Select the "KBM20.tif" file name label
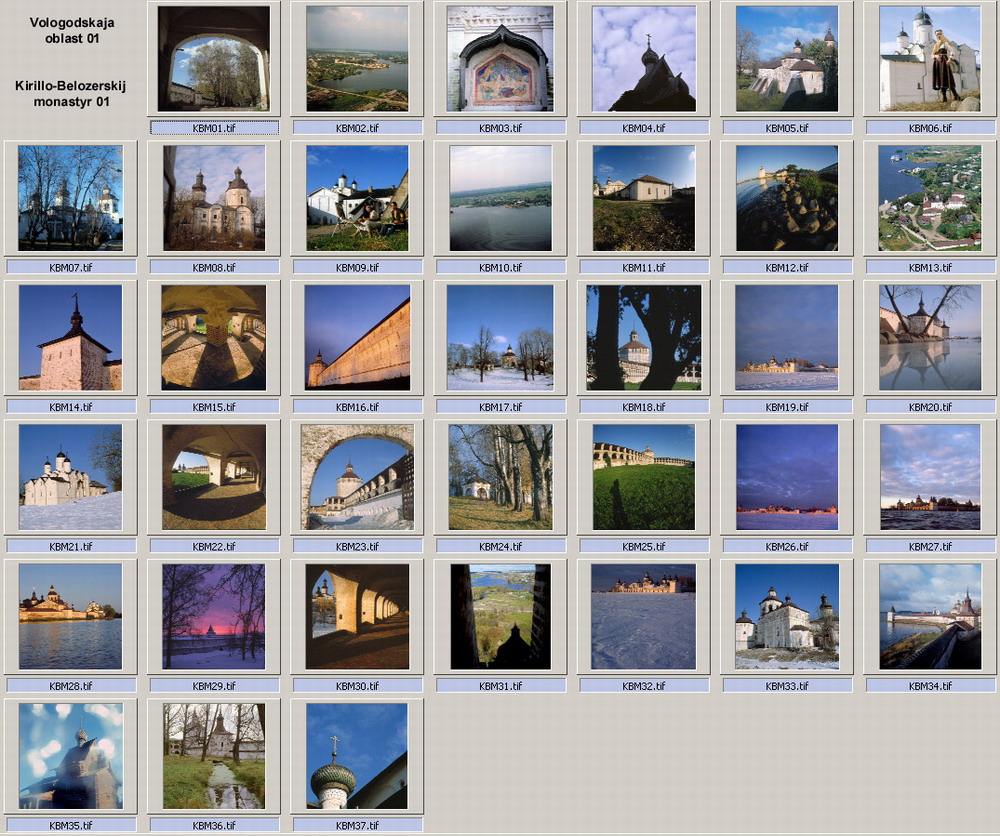 coord(930,407)
